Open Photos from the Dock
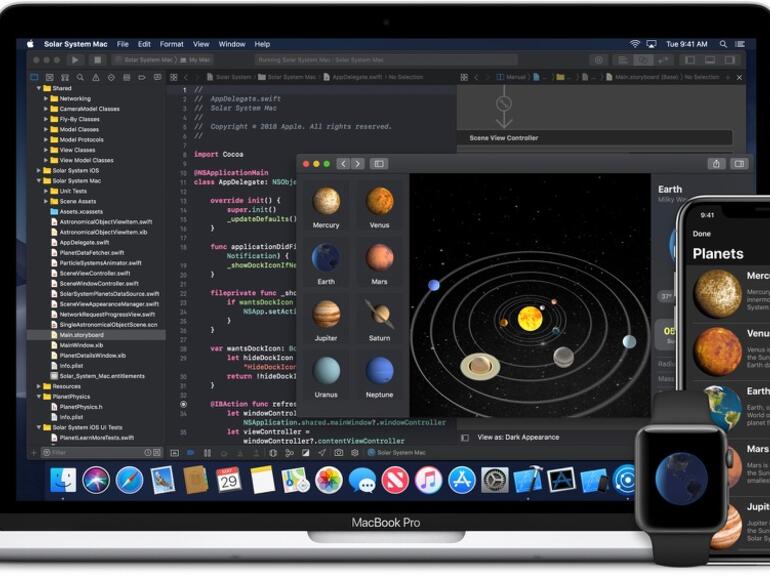 329,480
